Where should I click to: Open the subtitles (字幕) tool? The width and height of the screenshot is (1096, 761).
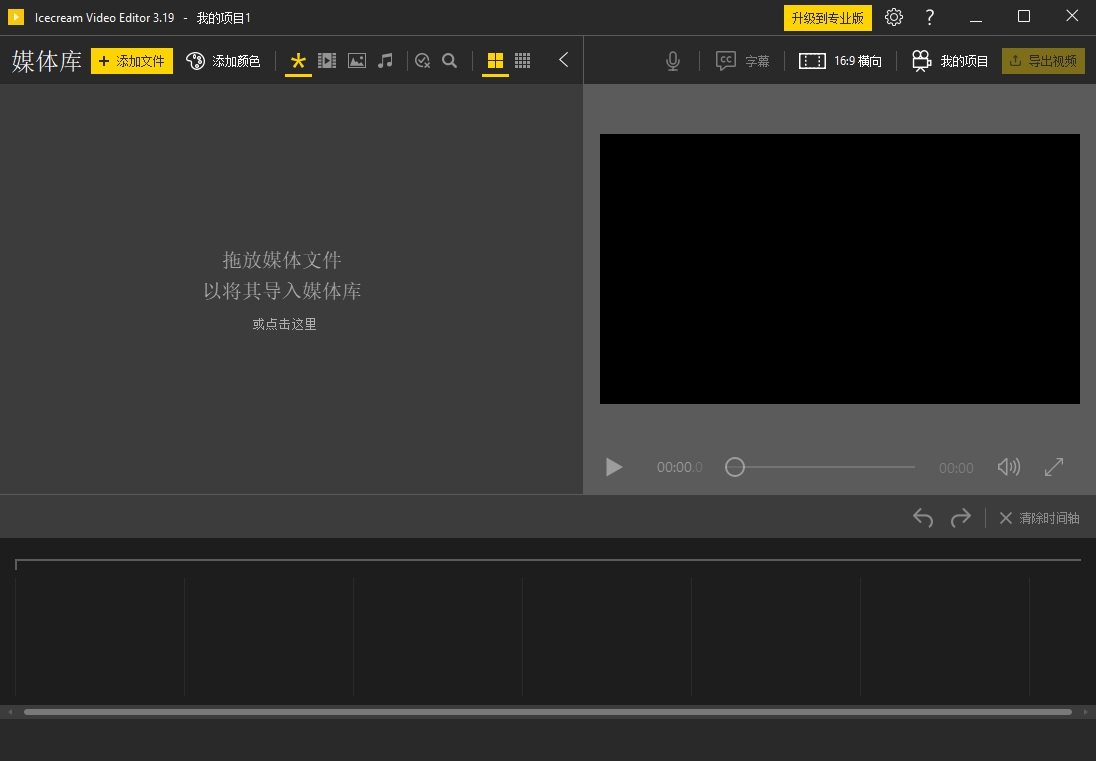tap(743, 61)
